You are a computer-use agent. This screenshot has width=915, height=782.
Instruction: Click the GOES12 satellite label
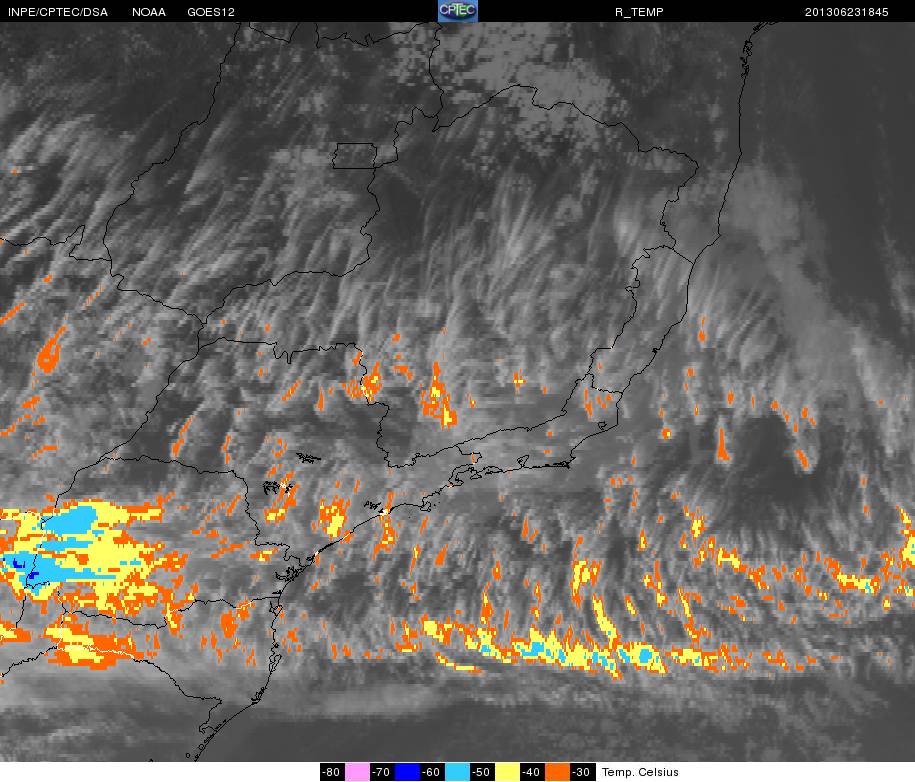tap(211, 12)
